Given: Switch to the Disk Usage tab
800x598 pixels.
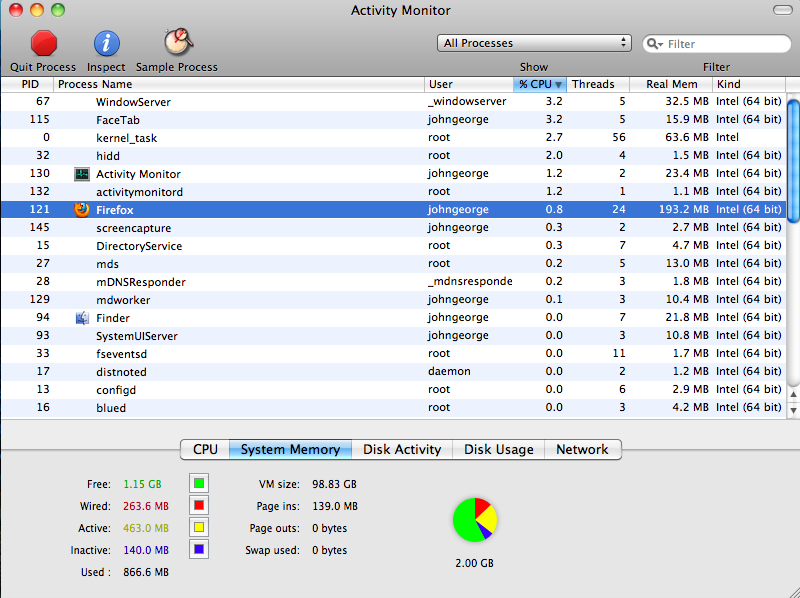Looking at the screenshot, I should click(498, 450).
